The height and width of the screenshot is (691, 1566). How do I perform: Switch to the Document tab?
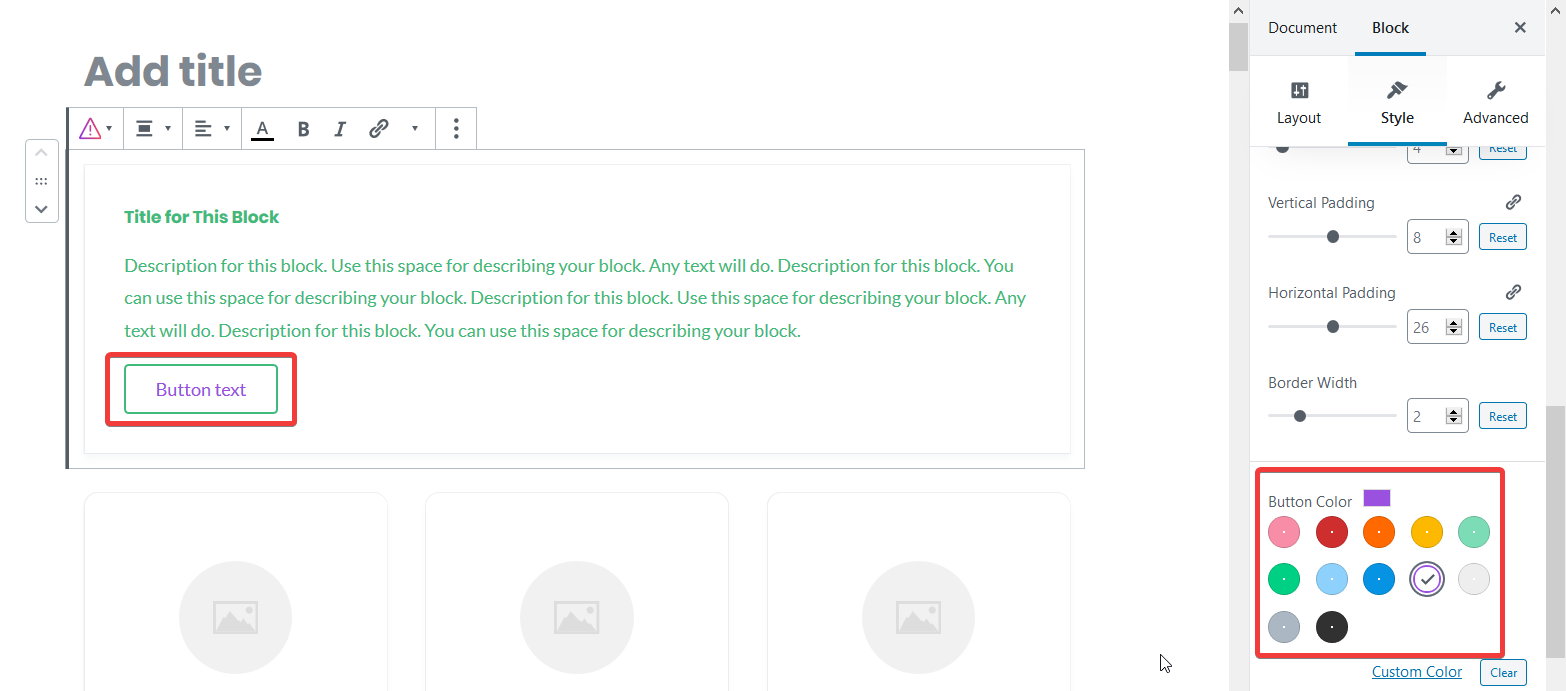pos(1302,28)
